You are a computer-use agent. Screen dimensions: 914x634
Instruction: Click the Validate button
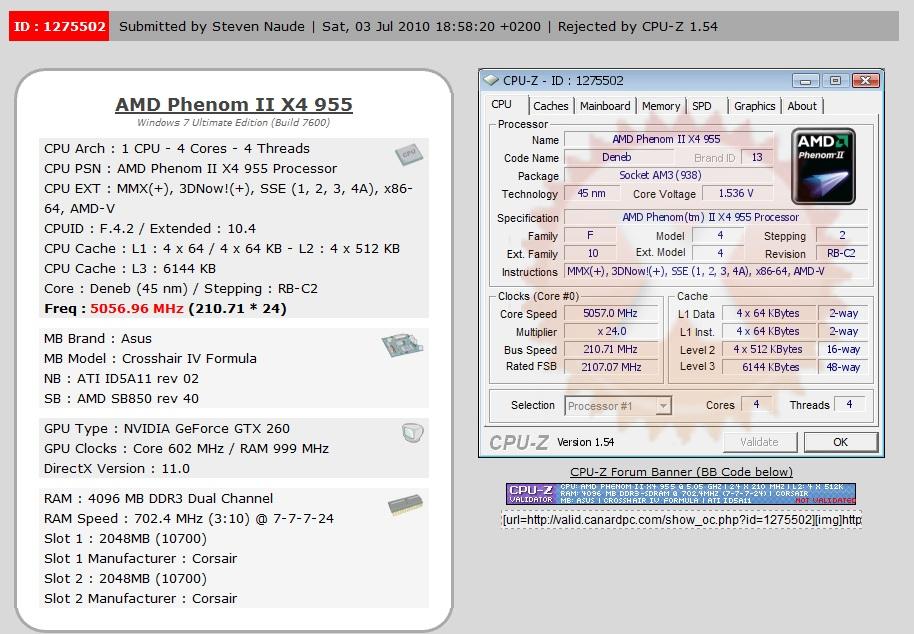click(760, 442)
